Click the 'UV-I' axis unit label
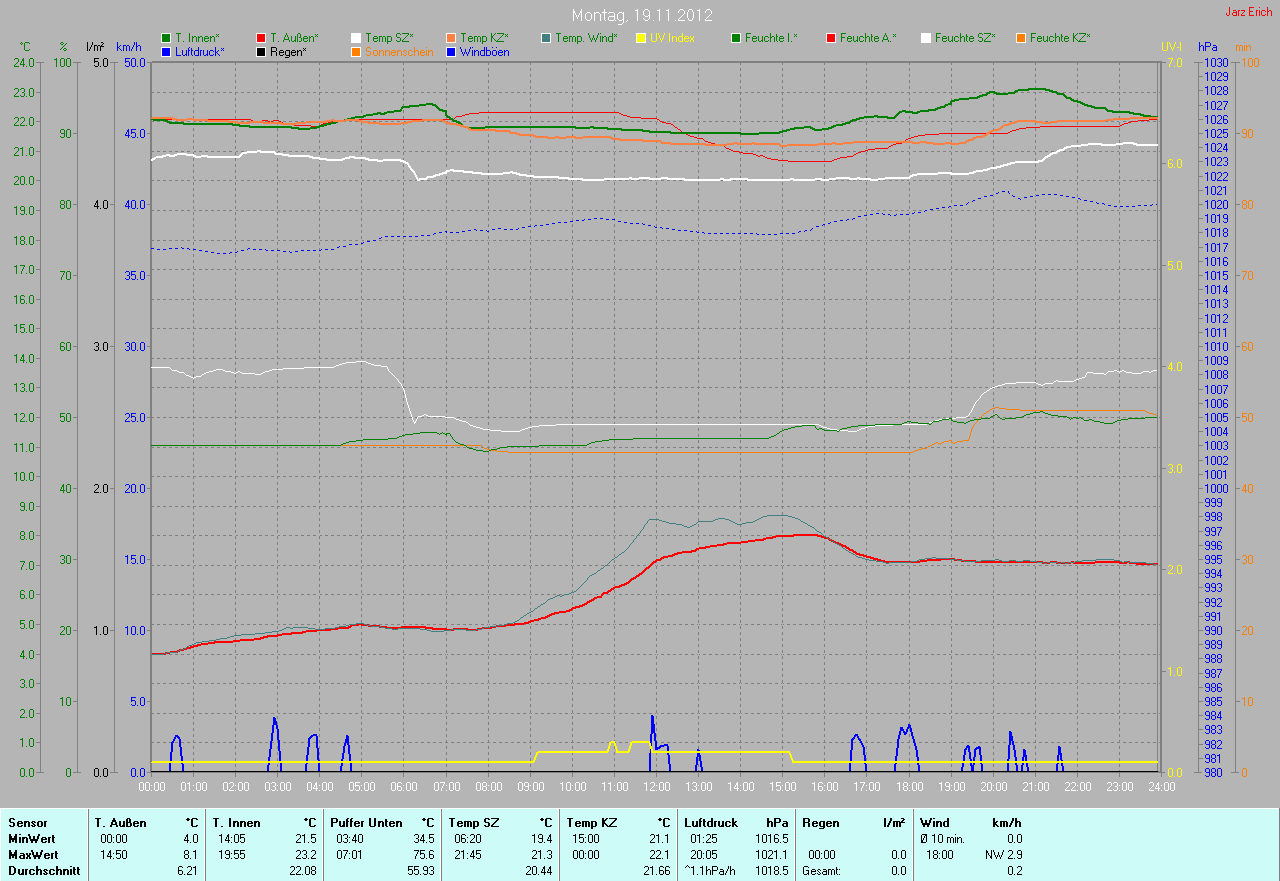The width and height of the screenshot is (1280, 881). click(x=1171, y=46)
